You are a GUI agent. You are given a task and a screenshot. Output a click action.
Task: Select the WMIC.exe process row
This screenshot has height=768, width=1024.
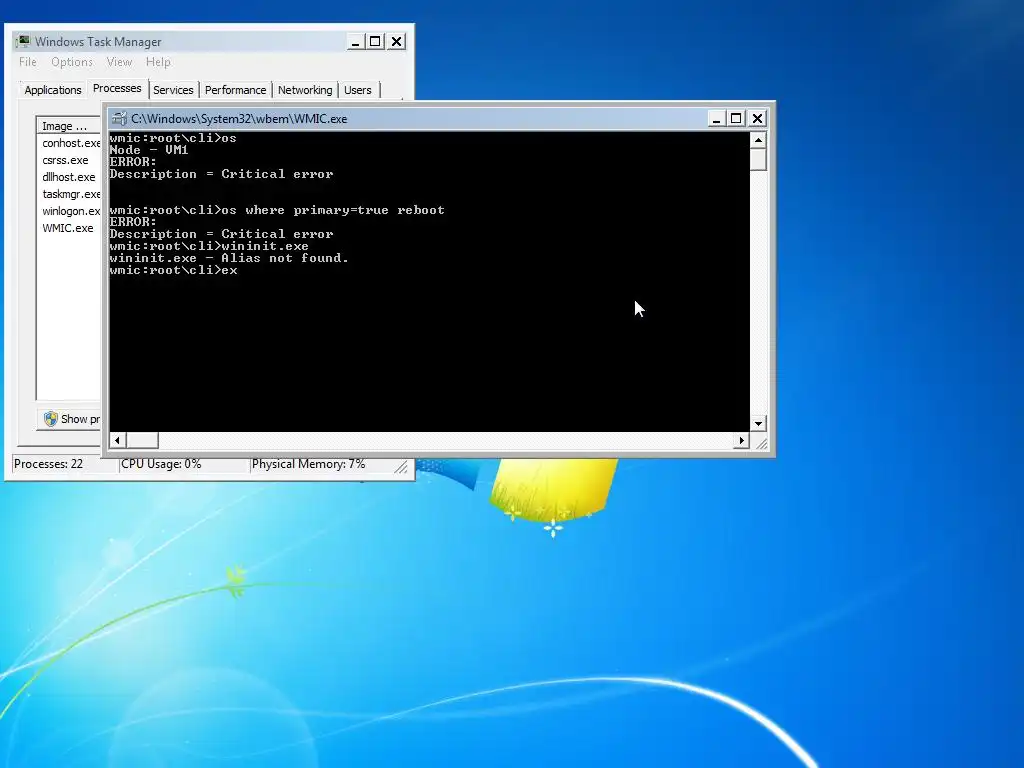(x=69, y=228)
